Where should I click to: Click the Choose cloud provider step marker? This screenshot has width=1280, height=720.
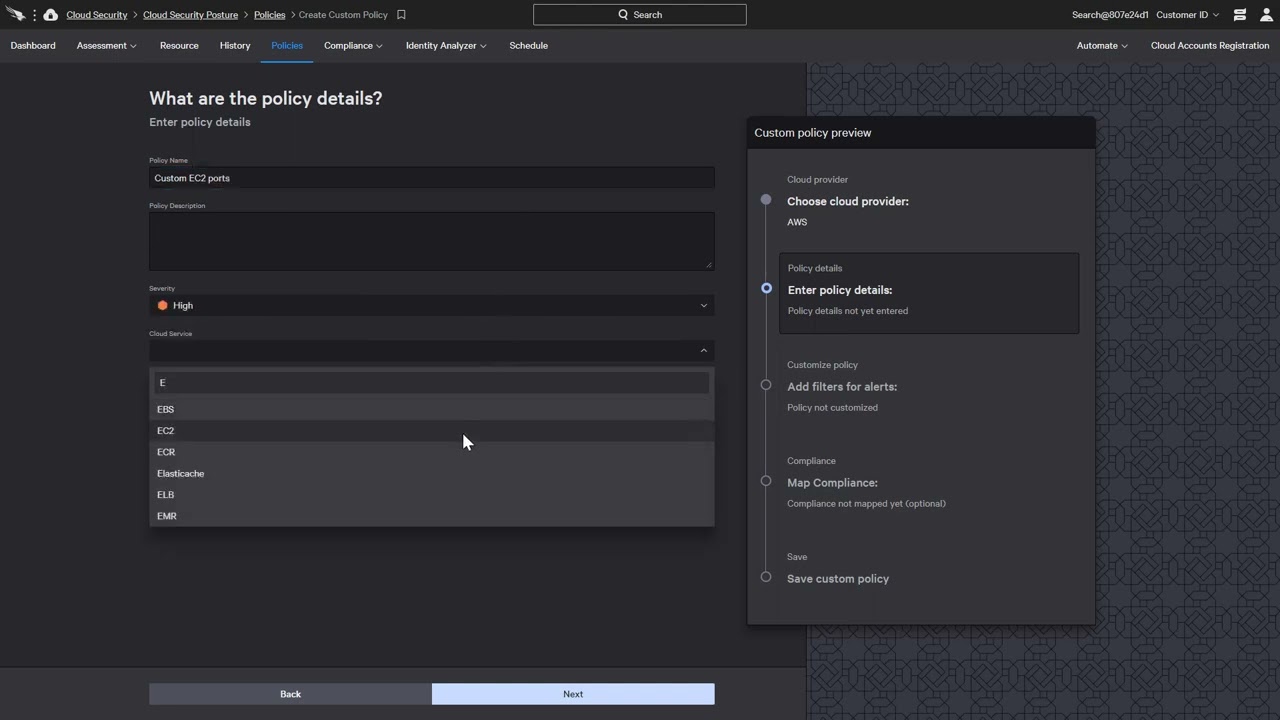766,200
